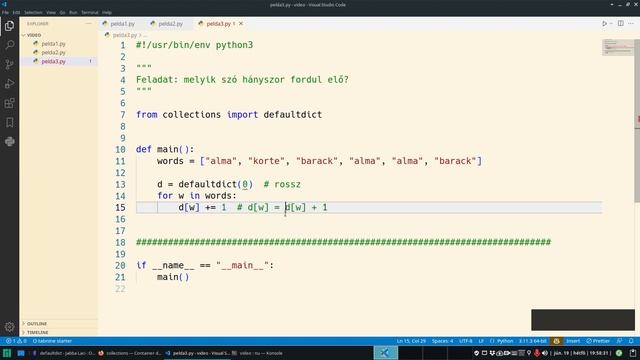Open dropdown beside the Run Python File button

click(611, 24)
